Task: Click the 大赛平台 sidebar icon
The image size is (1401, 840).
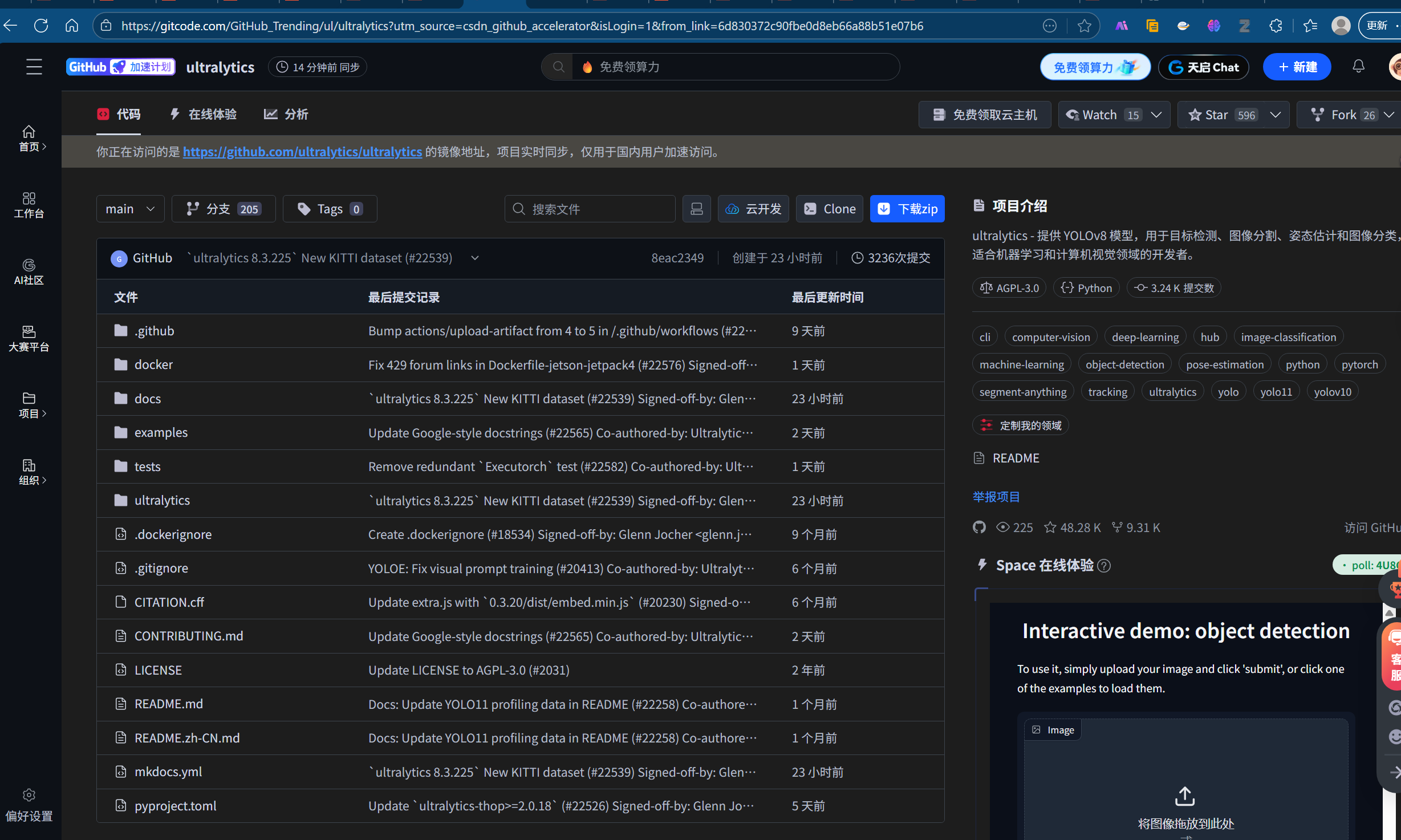Action: [x=29, y=338]
